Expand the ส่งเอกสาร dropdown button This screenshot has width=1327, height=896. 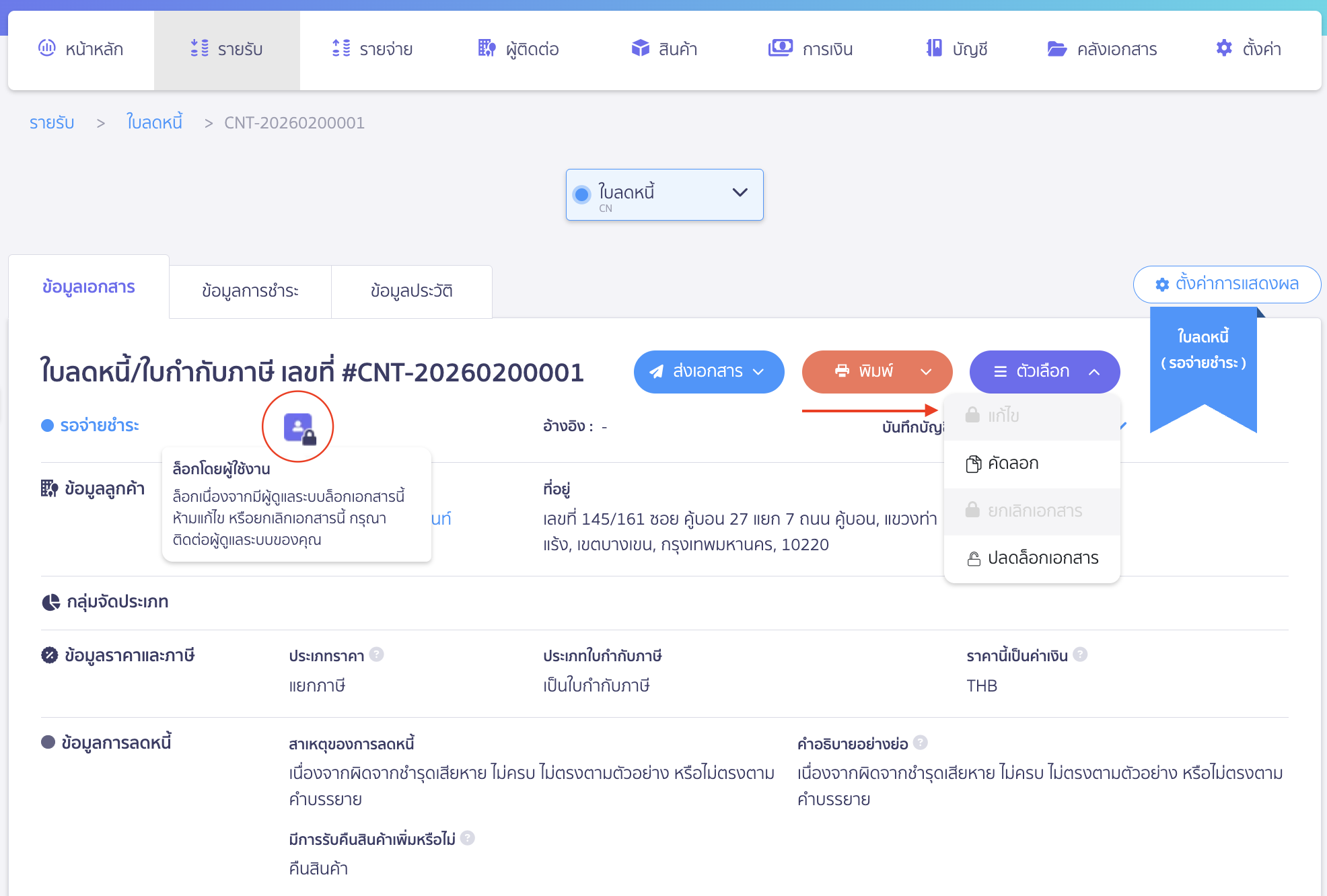709,371
